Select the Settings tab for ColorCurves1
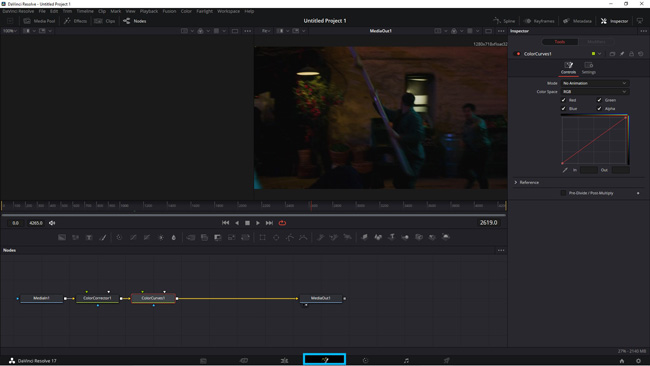The image size is (650, 366). (x=588, y=68)
